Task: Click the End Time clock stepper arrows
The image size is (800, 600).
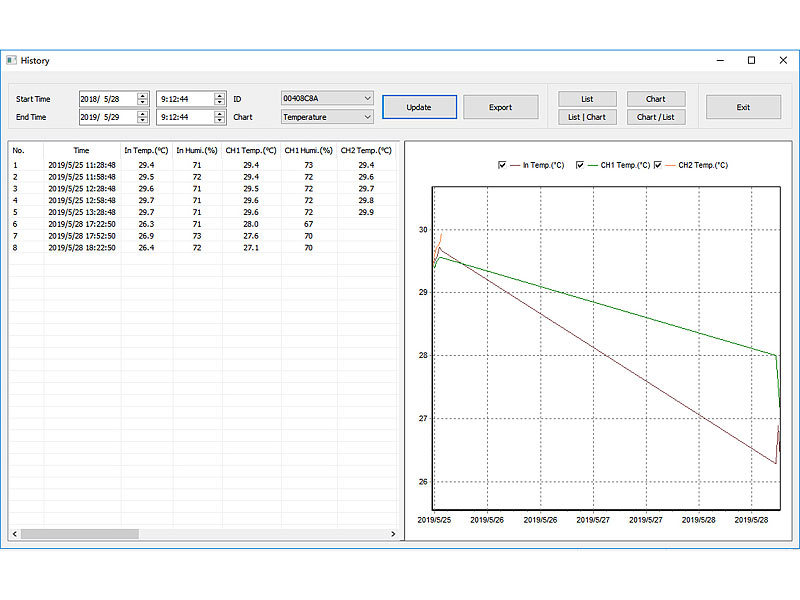Action: [x=219, y=117]
